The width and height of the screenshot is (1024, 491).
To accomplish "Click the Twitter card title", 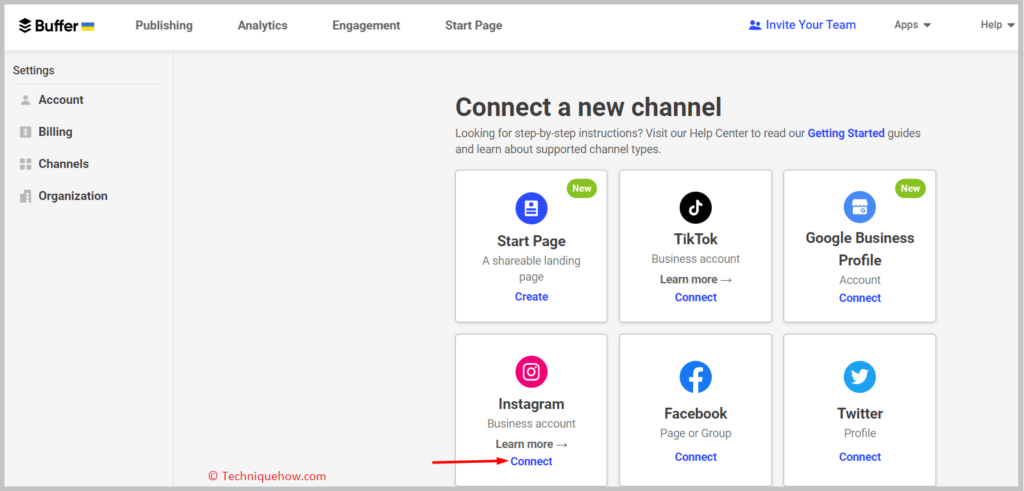I will (x=859, y=413).
